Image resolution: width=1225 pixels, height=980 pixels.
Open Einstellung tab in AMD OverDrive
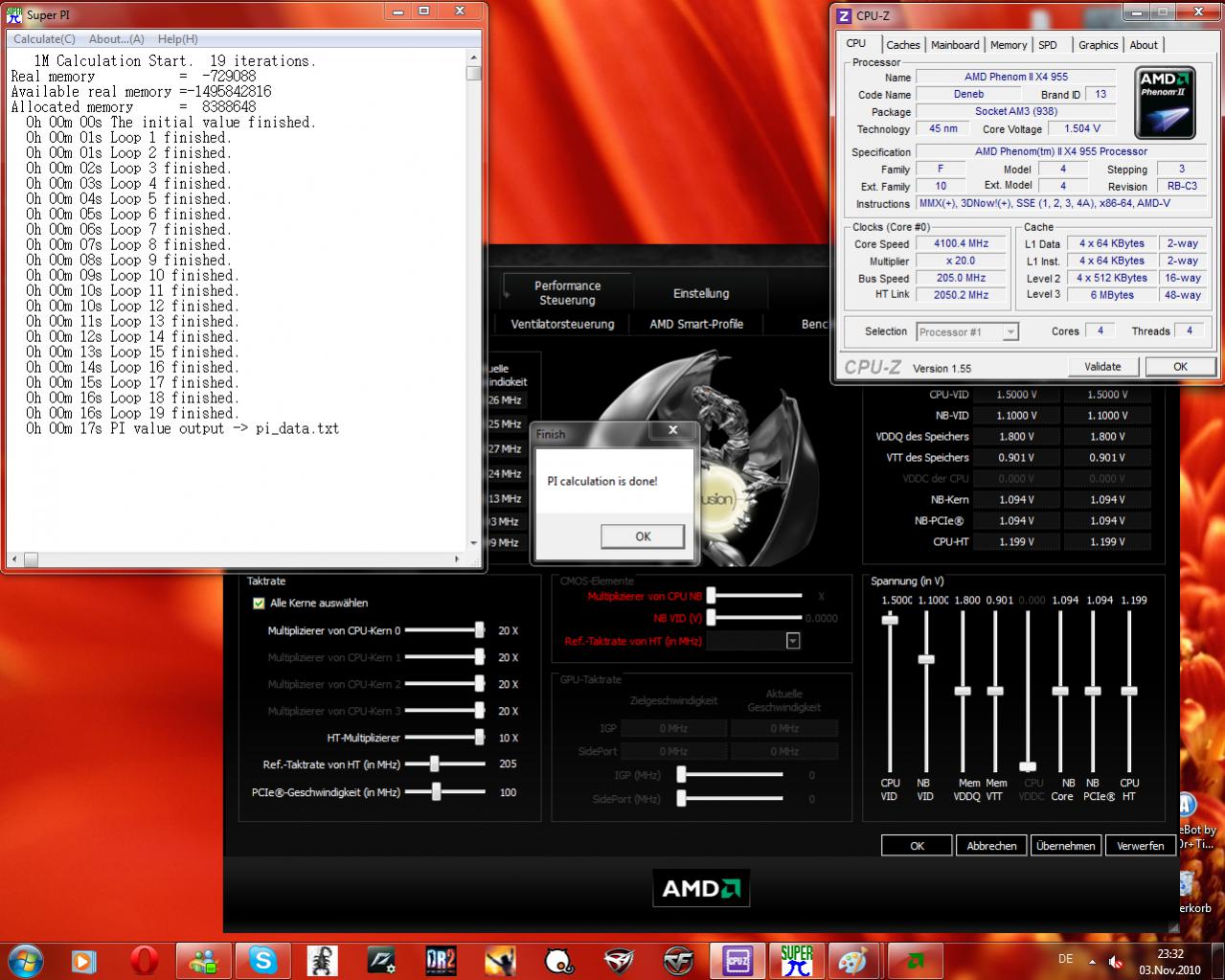pos(701,293)
